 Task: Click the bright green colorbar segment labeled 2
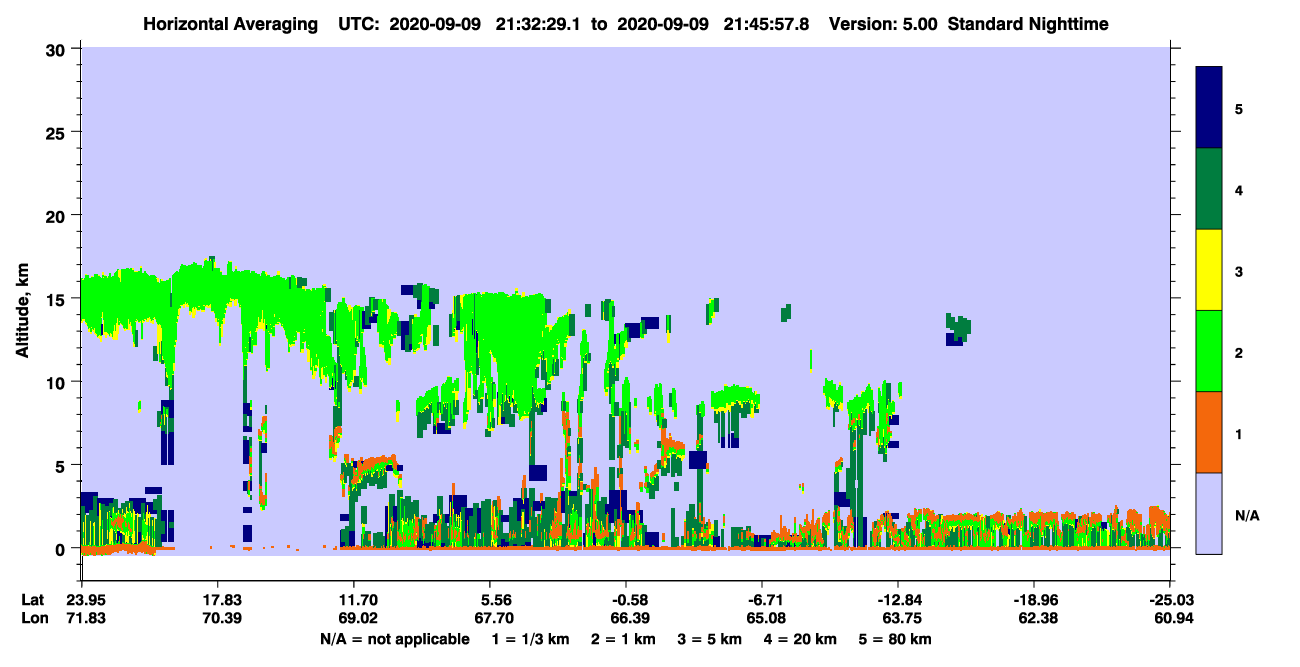click(x=1209, y=351)
